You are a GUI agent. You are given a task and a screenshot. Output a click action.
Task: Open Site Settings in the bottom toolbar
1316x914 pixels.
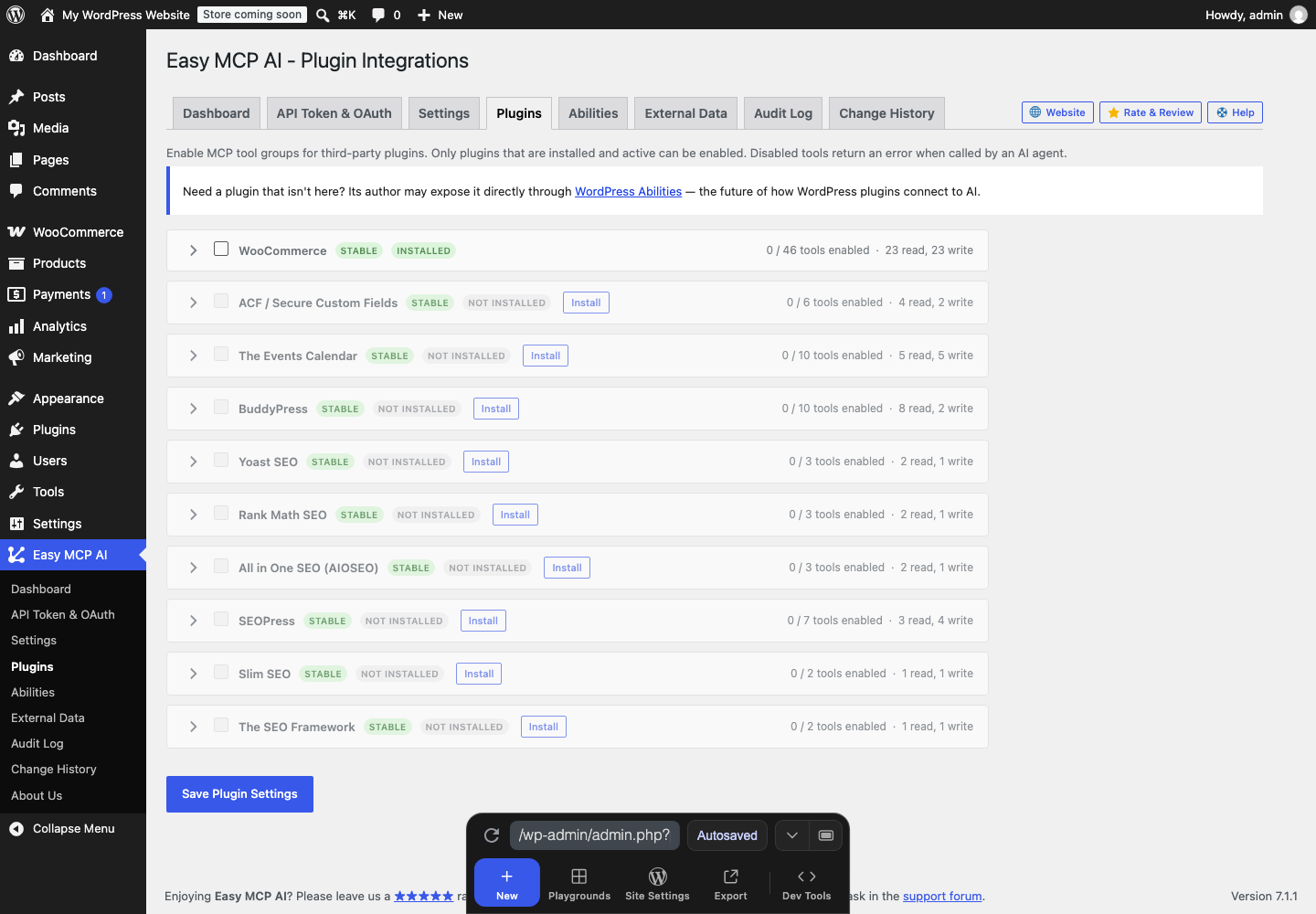coord(657,884)
